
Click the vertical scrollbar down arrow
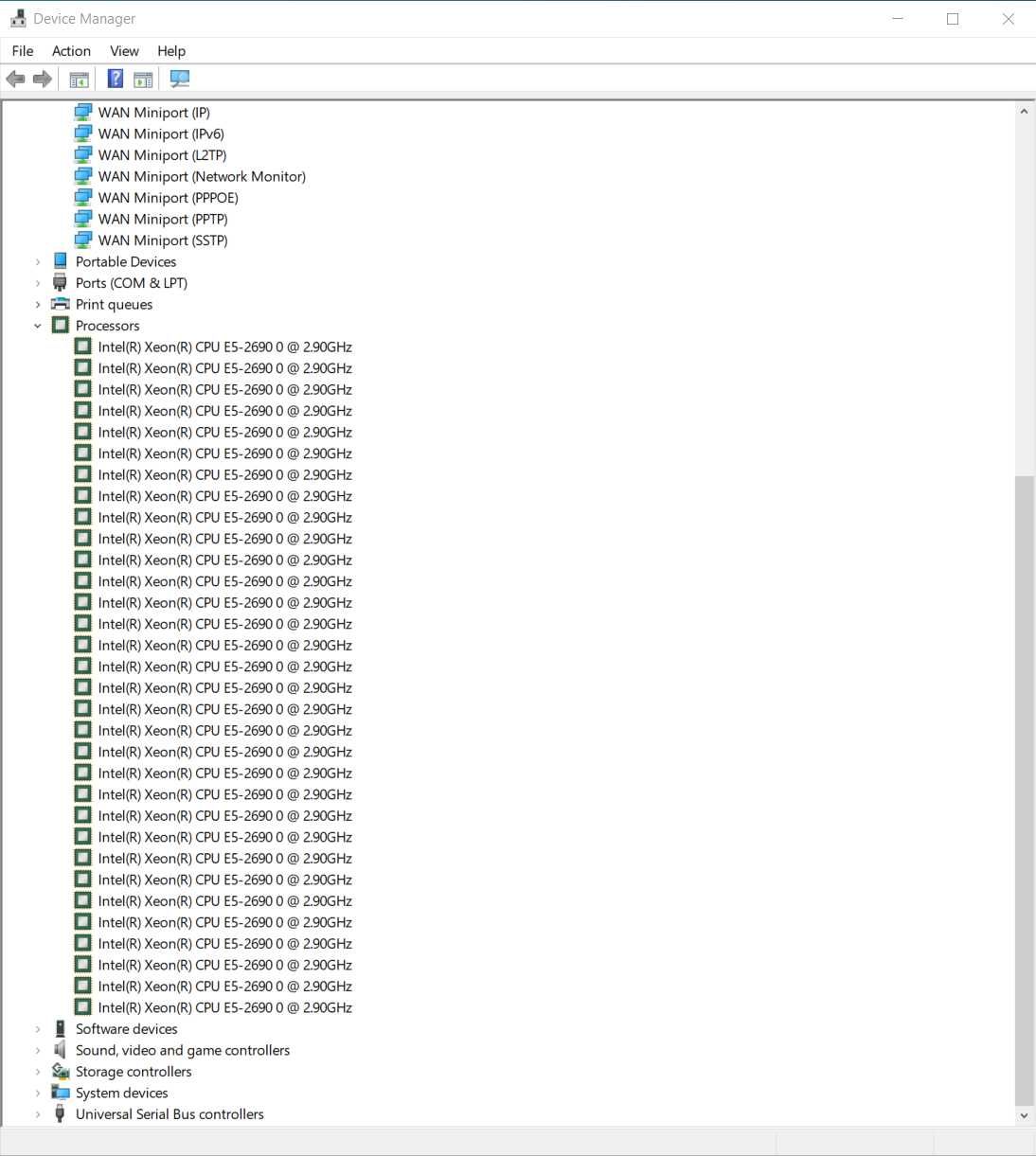1024,1115
